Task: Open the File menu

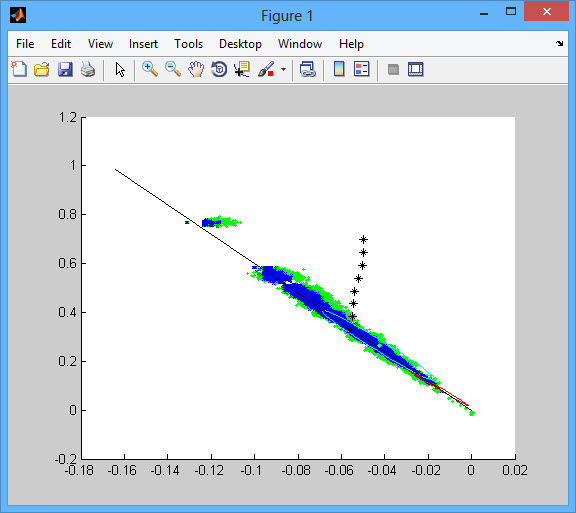Action: coord(25,44)
